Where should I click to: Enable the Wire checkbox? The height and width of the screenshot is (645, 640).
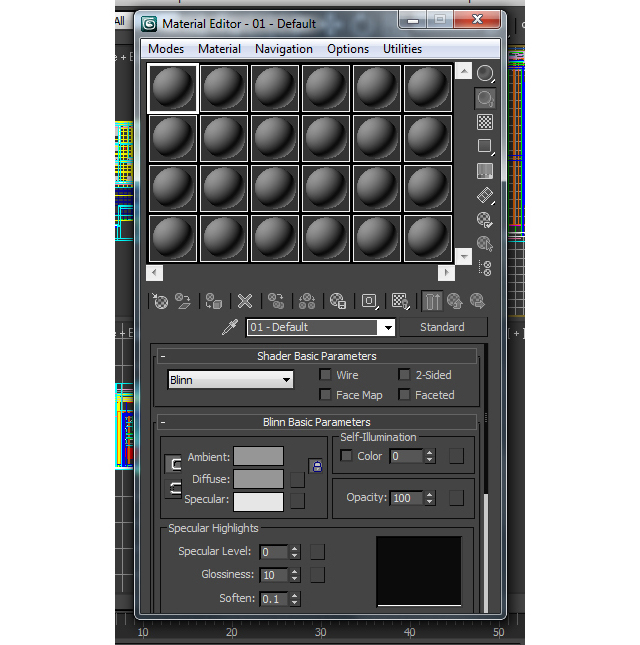click(325, 375)
